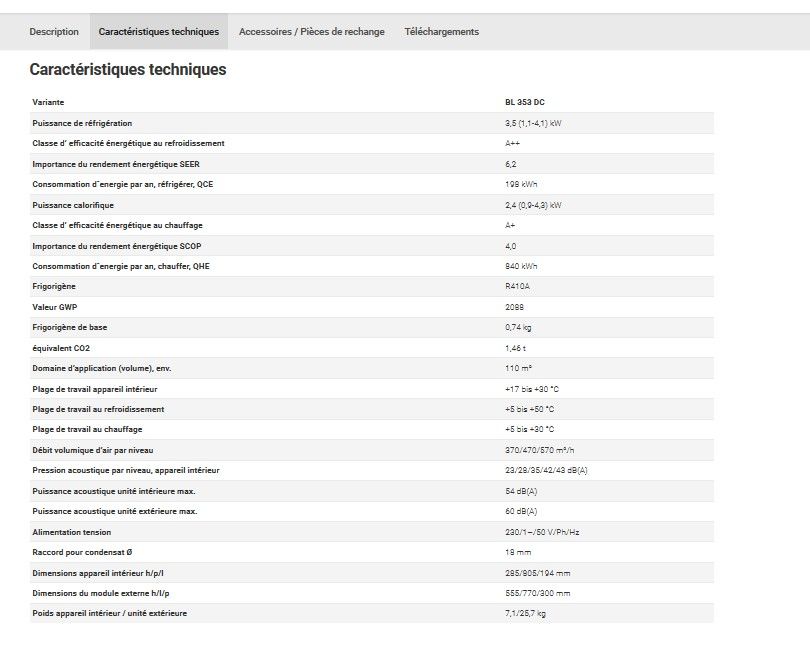Screen dimensions: 810x647
Task: Click the Débit volumique d'air par niveau label
Action: click(93, 450)
